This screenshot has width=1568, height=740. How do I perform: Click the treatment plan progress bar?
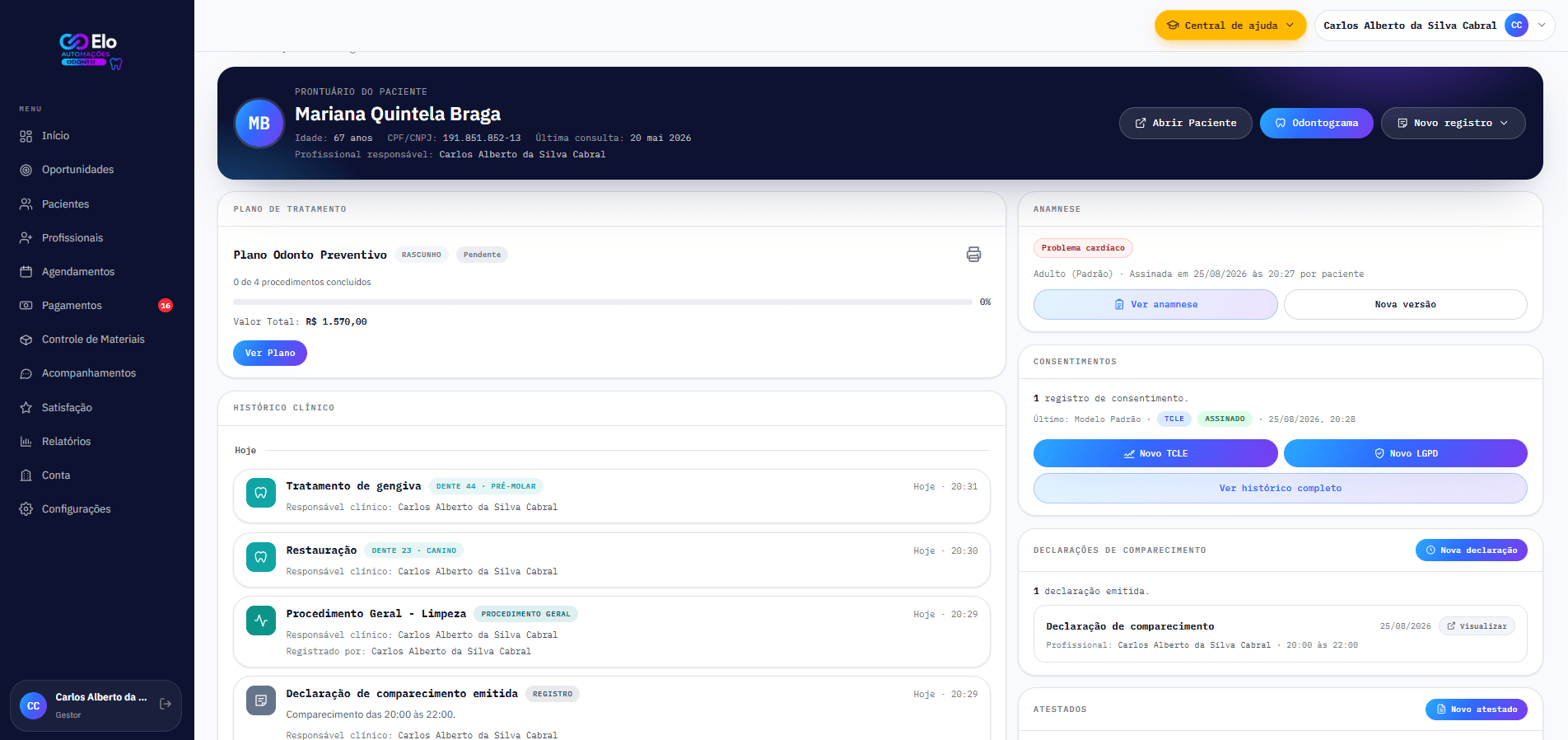(603, 302)
